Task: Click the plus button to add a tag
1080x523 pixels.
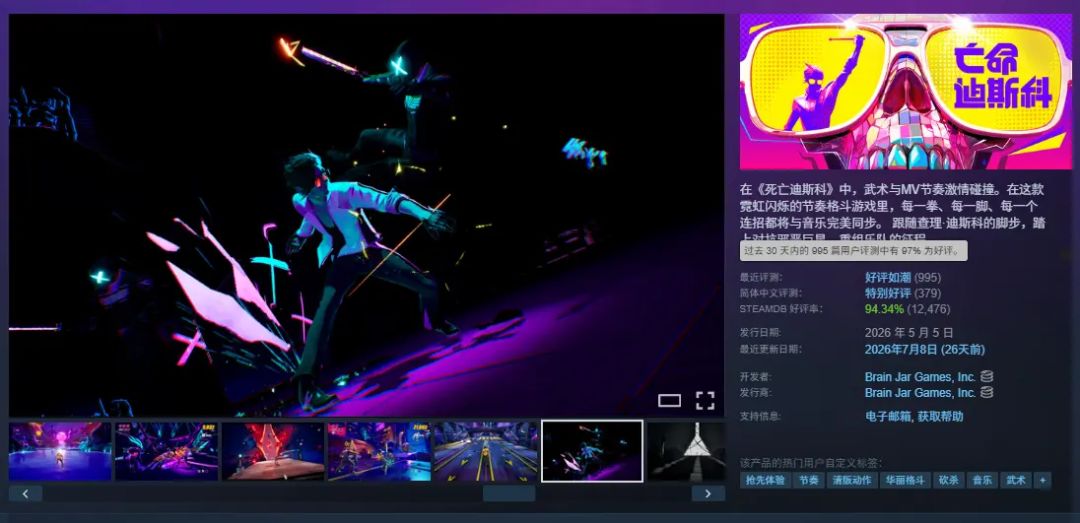Action: pyautogui.click(x=1043, y=480)
